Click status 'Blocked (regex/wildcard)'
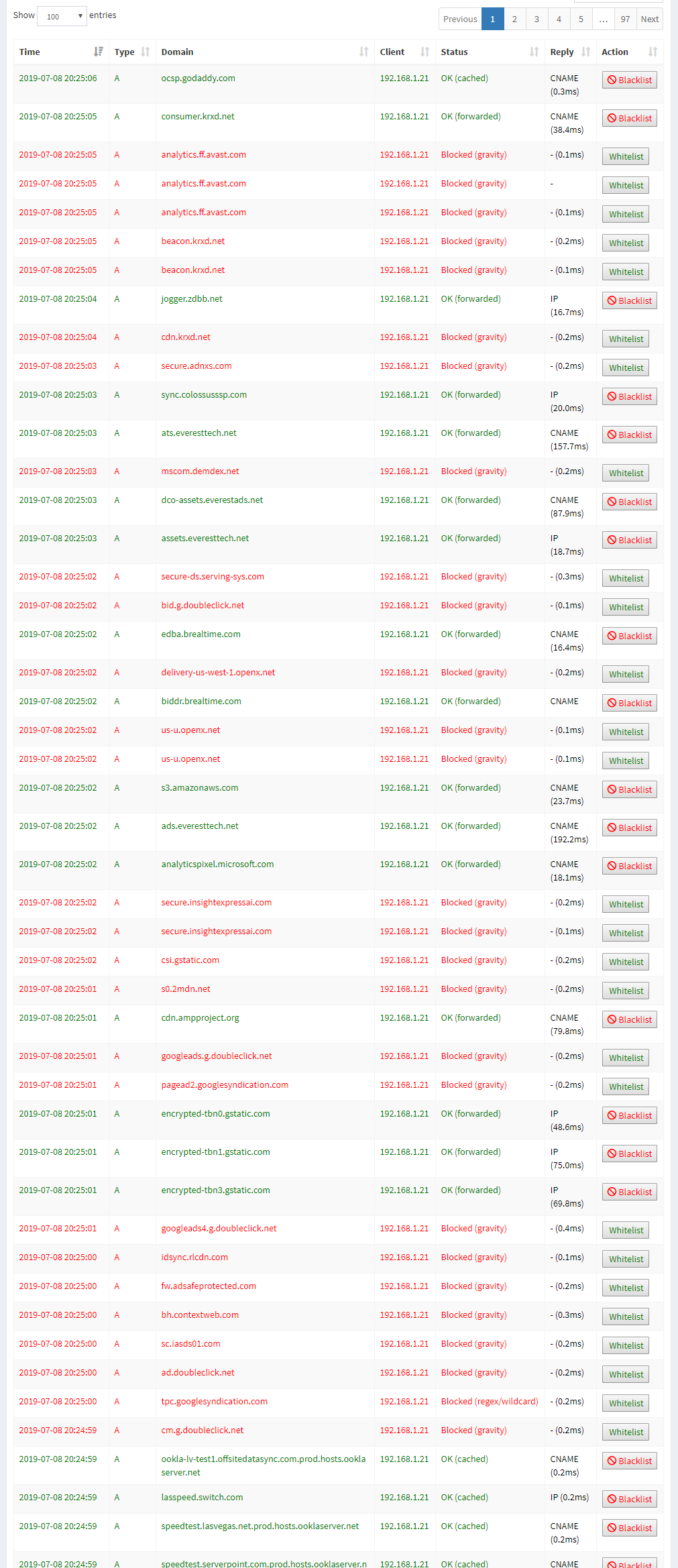Viewport: 678px width, 1568px height. click(490, 1401)
